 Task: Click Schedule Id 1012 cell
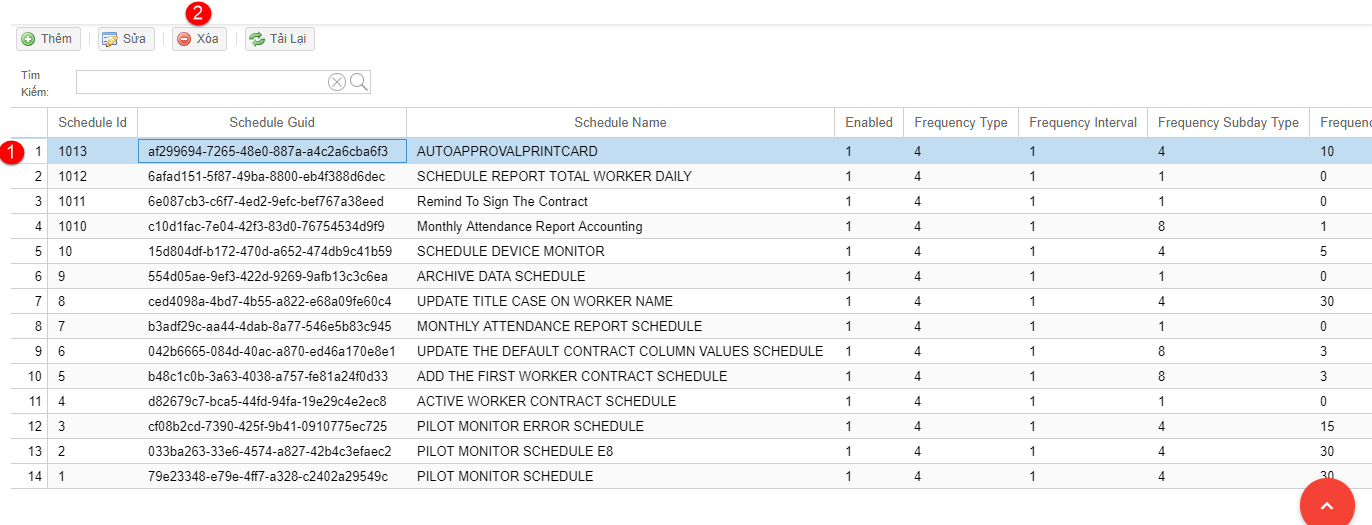click(x=73, y=177)
